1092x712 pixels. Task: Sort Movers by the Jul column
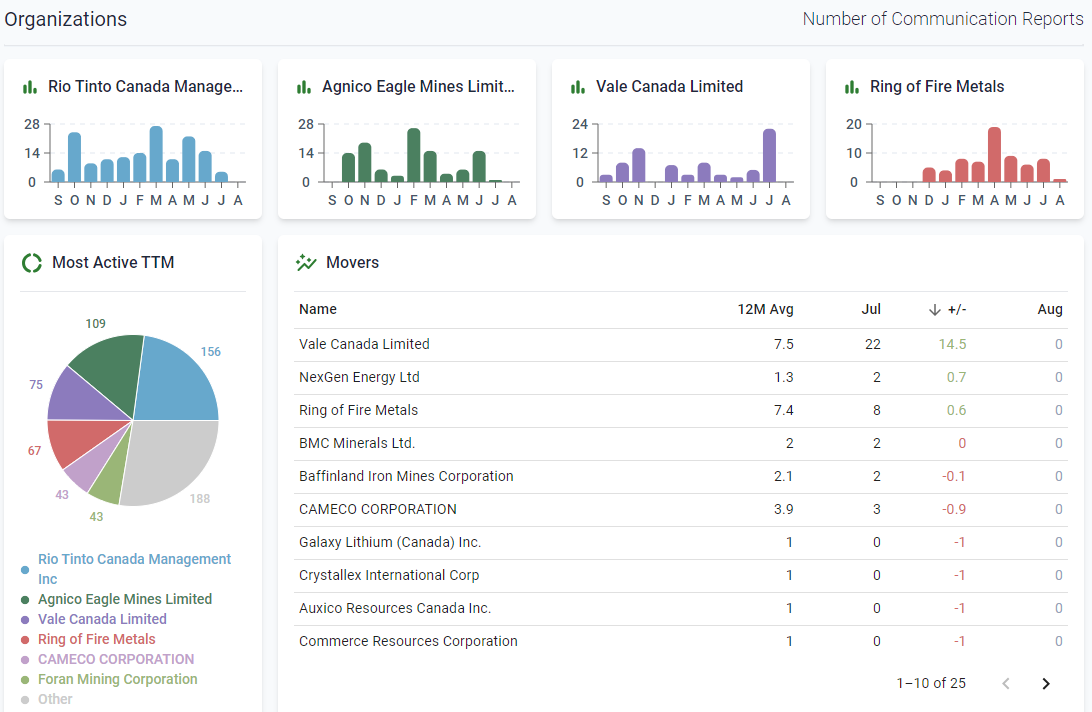coord(871,309)
